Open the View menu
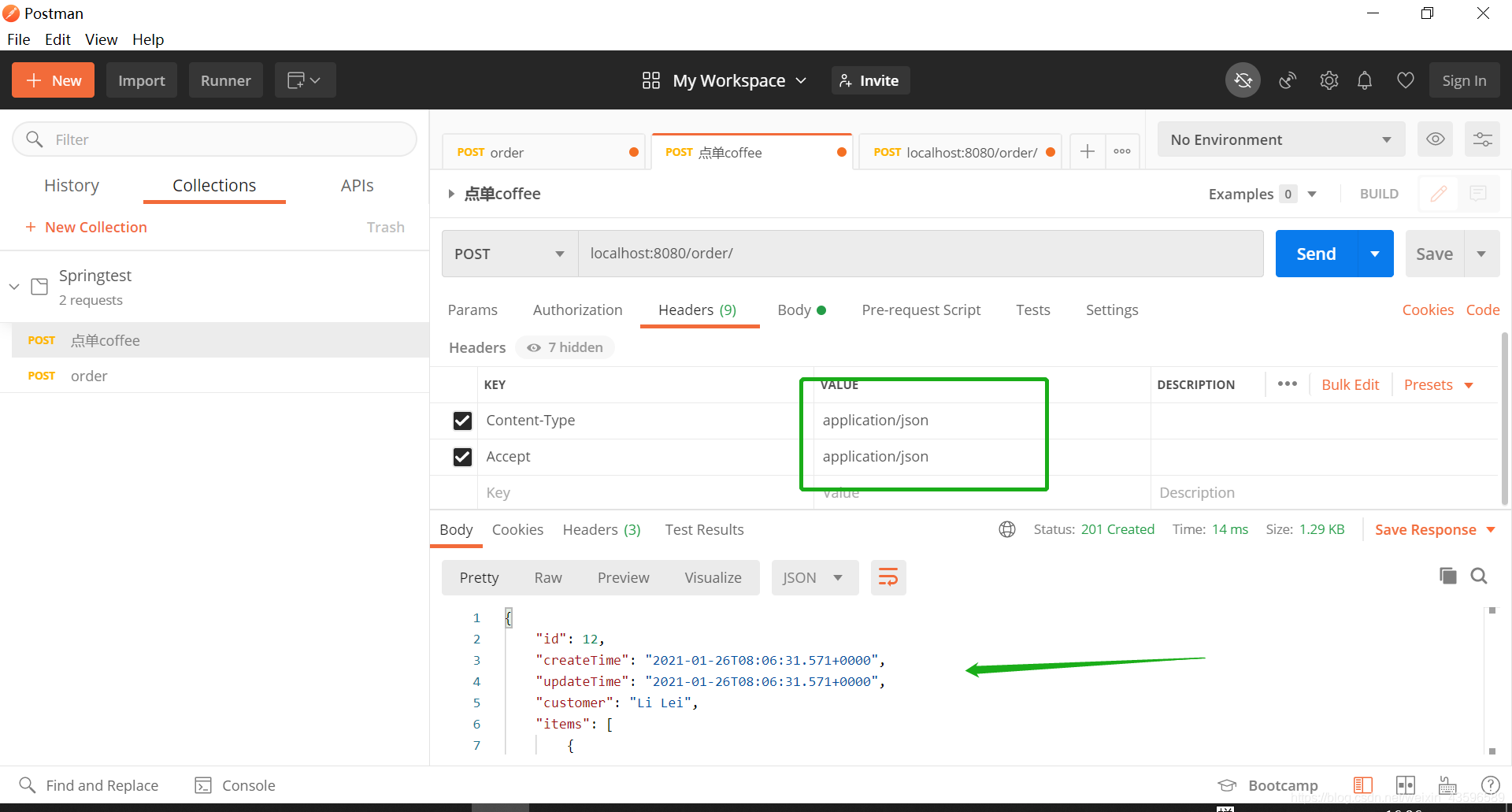This screenshot has width=1512, height=812. click(x=101, y=39)
